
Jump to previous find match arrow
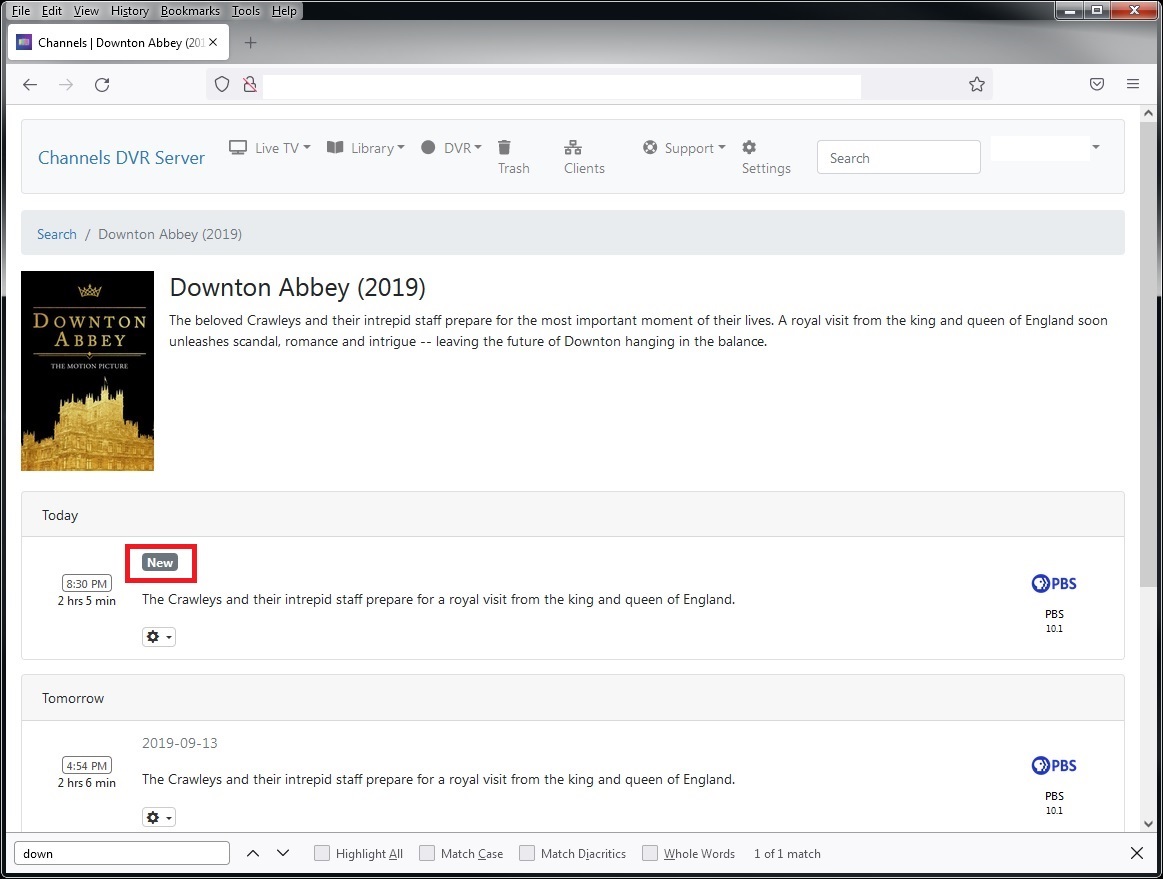tap(253, 853)
